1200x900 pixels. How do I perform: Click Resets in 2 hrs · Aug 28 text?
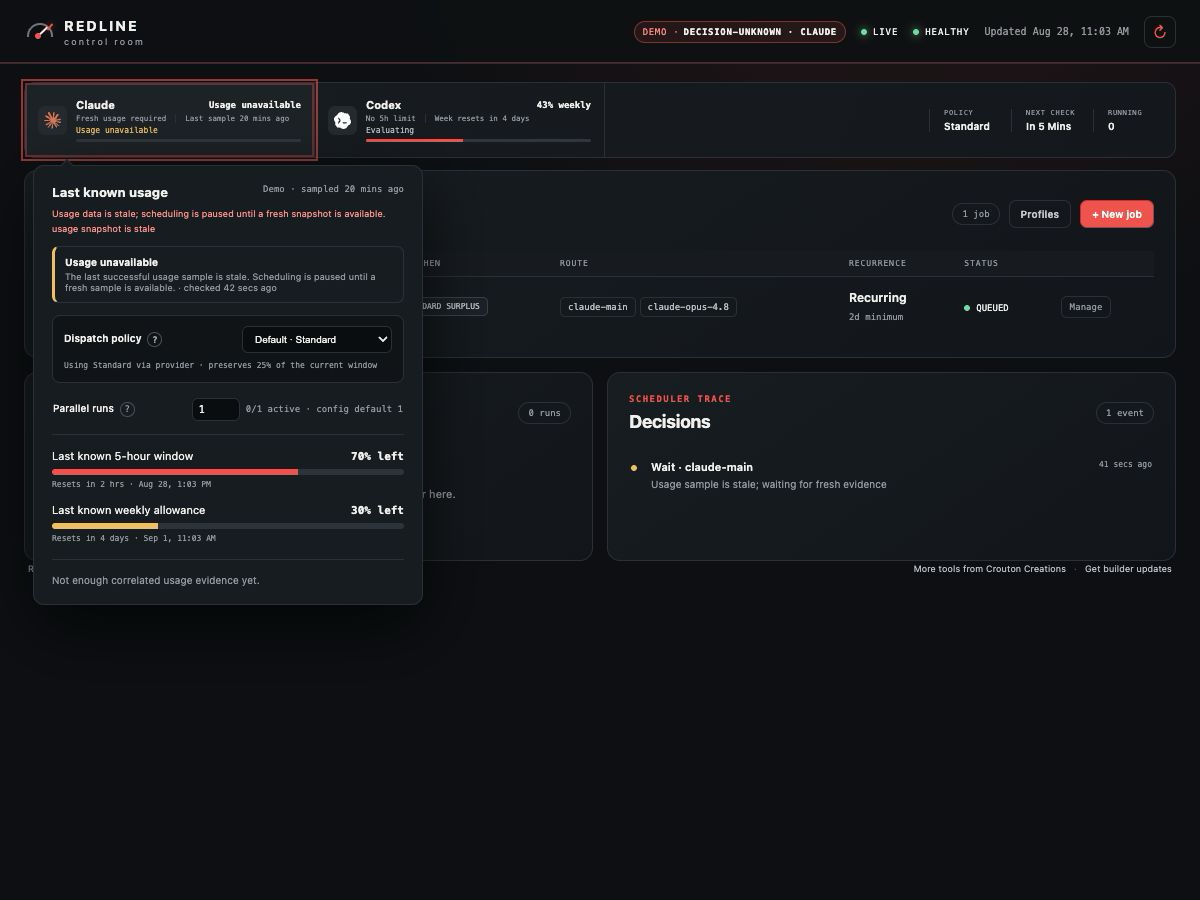pyautogui.click(x=131, y=484)
